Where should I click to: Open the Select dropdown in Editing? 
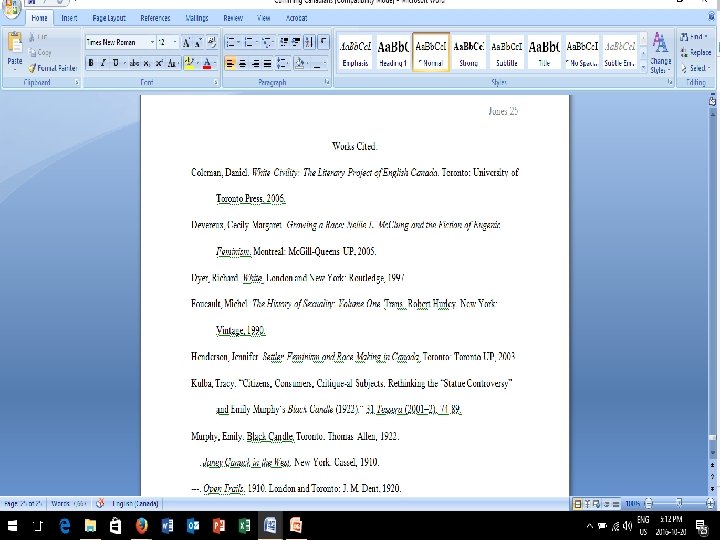695,68
